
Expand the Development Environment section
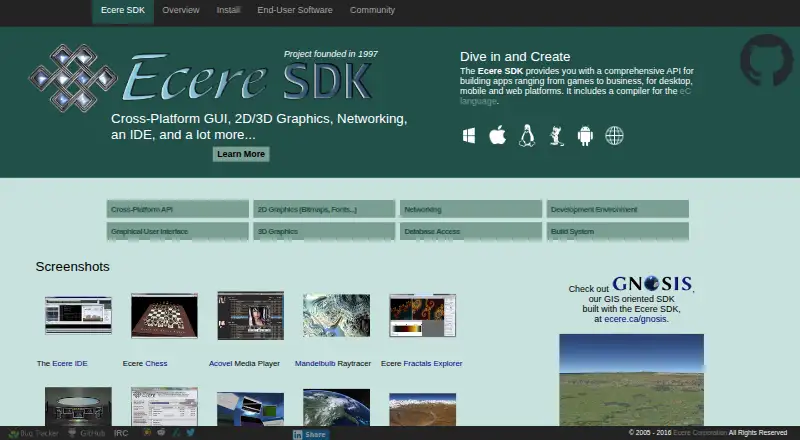click(x=618, y=209)
